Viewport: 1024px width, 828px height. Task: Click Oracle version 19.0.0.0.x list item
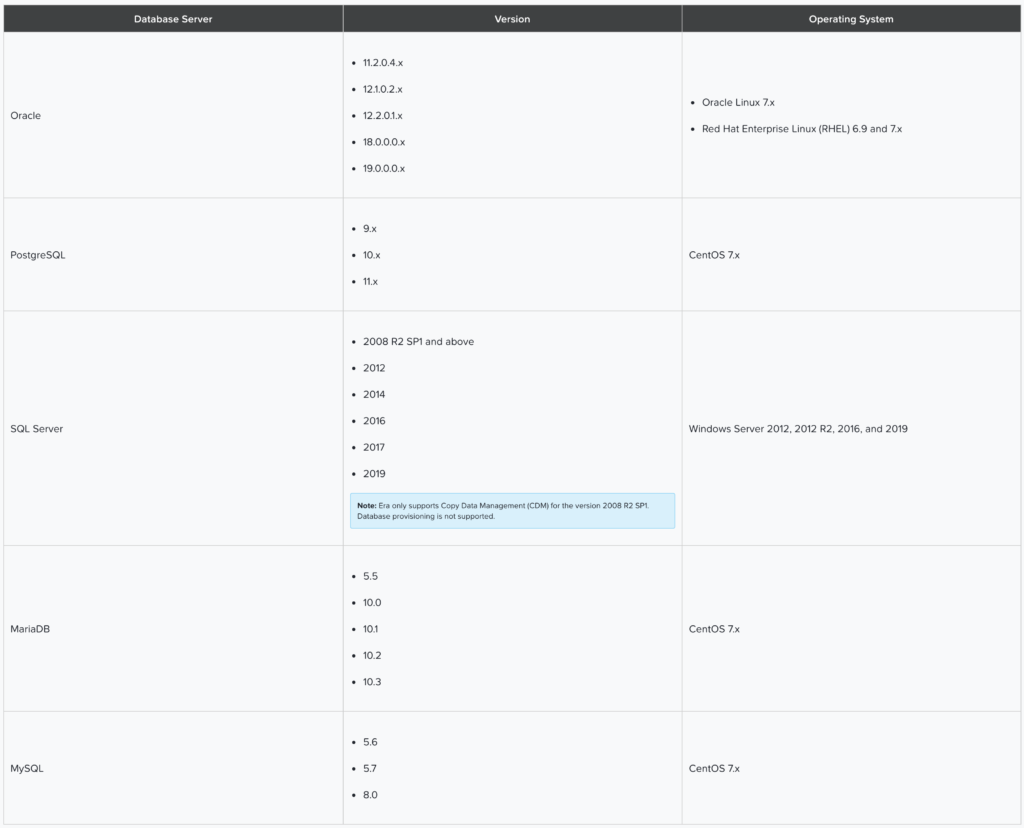click(x=382, y=168)
